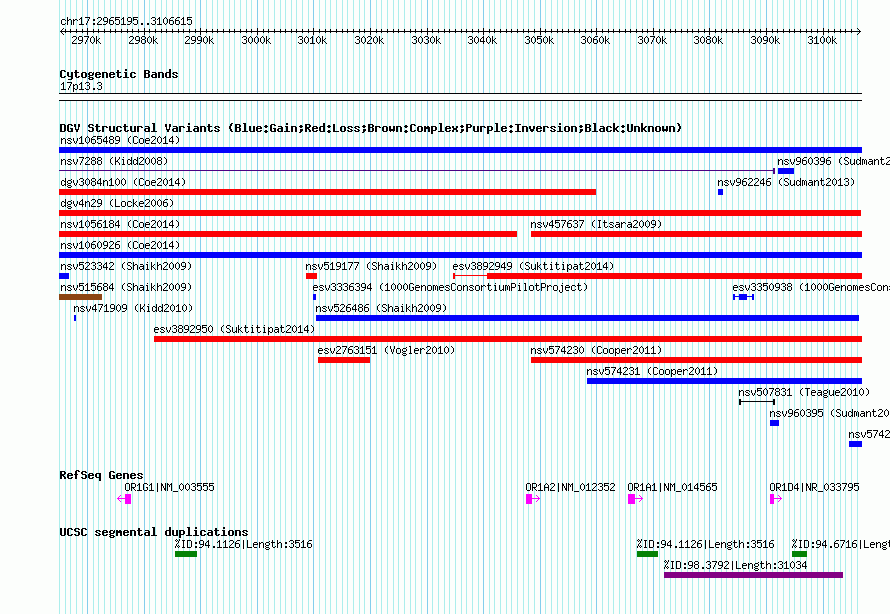Select the OR1A2 gene magenta glyph
The image size is (890, 614).
pos(533,499)
